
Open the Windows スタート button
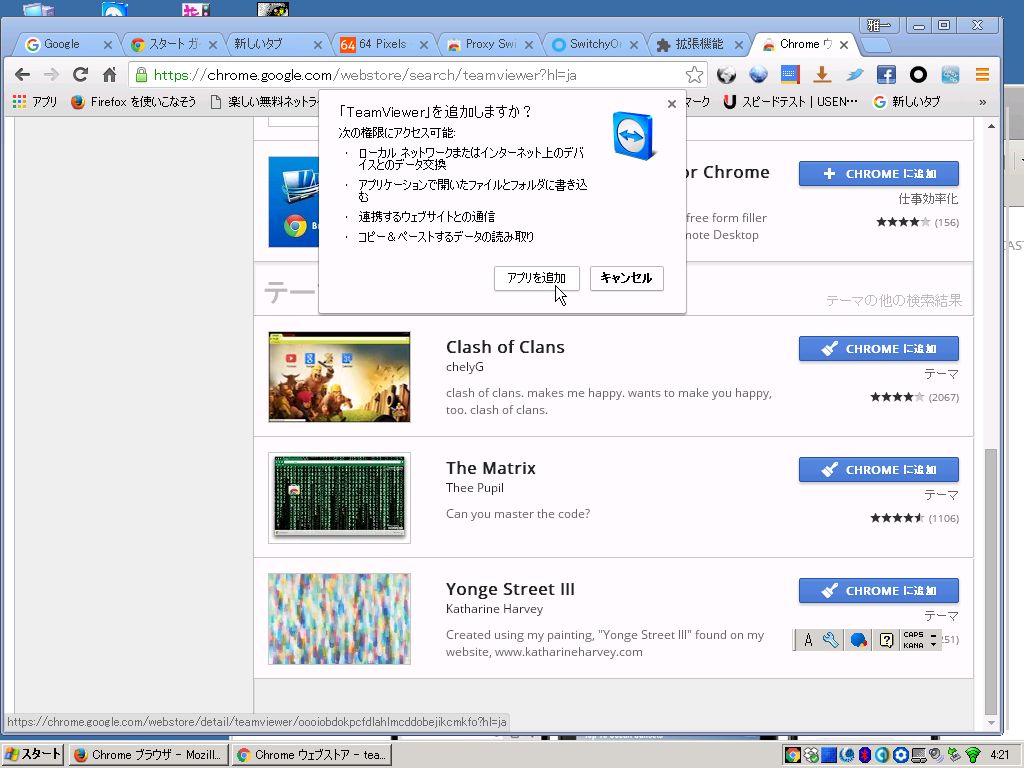point(33,754)
